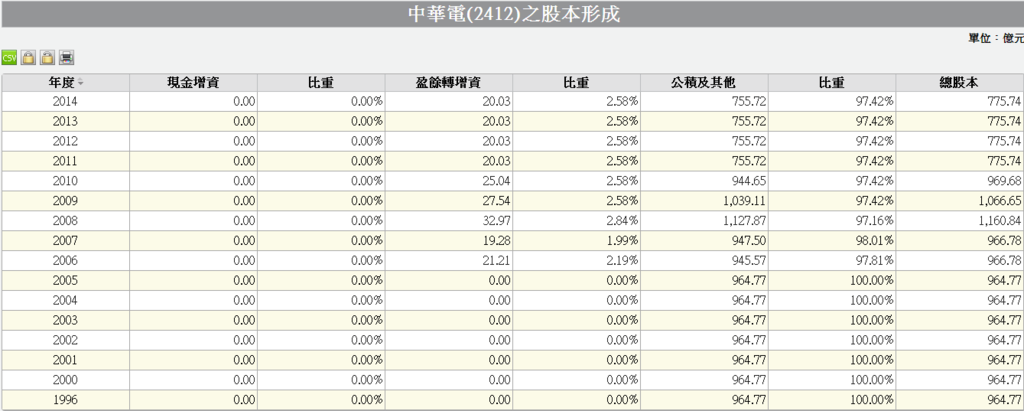Click the 單位:億元 unit label

pos(996,39)
